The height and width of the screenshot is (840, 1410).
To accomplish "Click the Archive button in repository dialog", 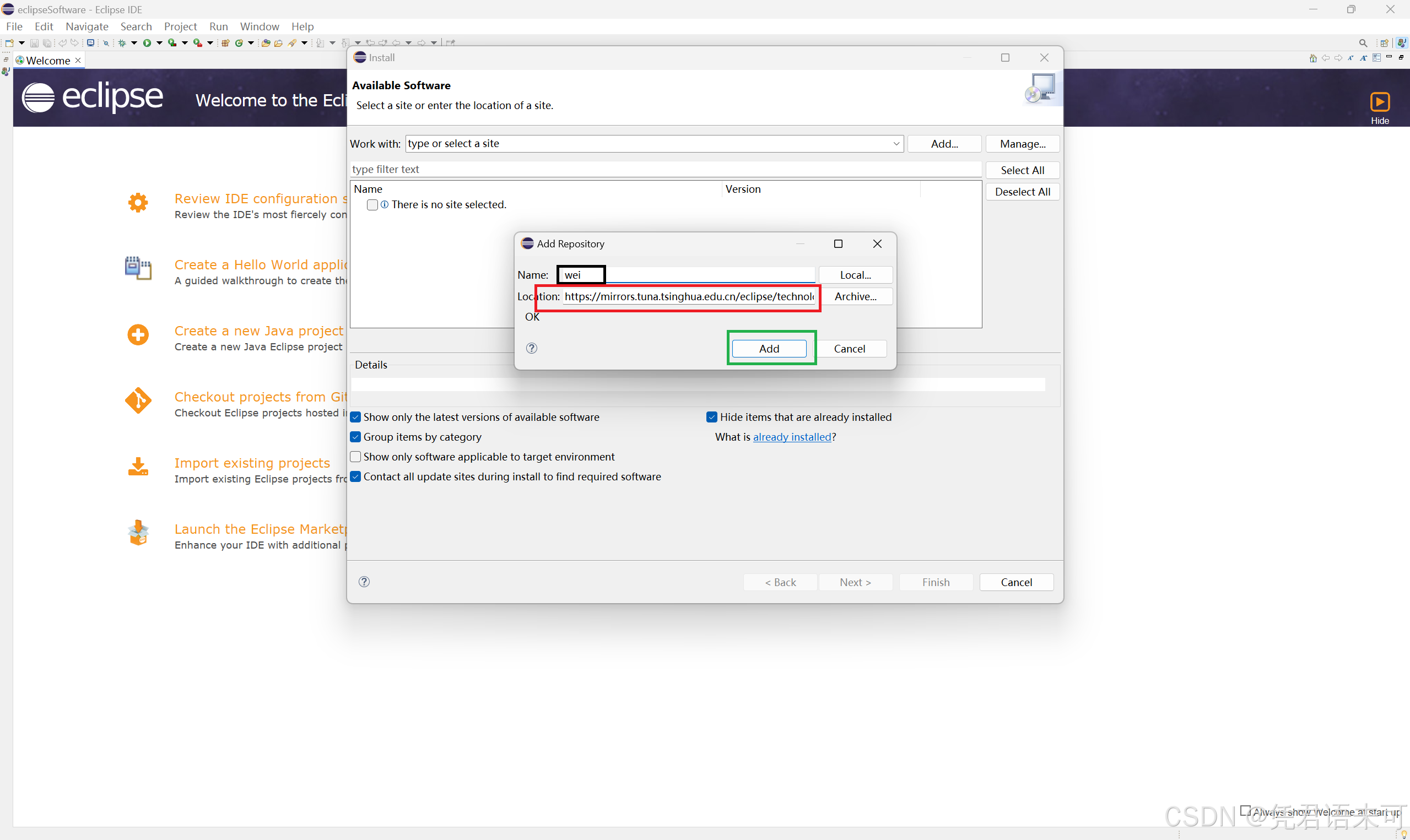I will pos(855,296).
